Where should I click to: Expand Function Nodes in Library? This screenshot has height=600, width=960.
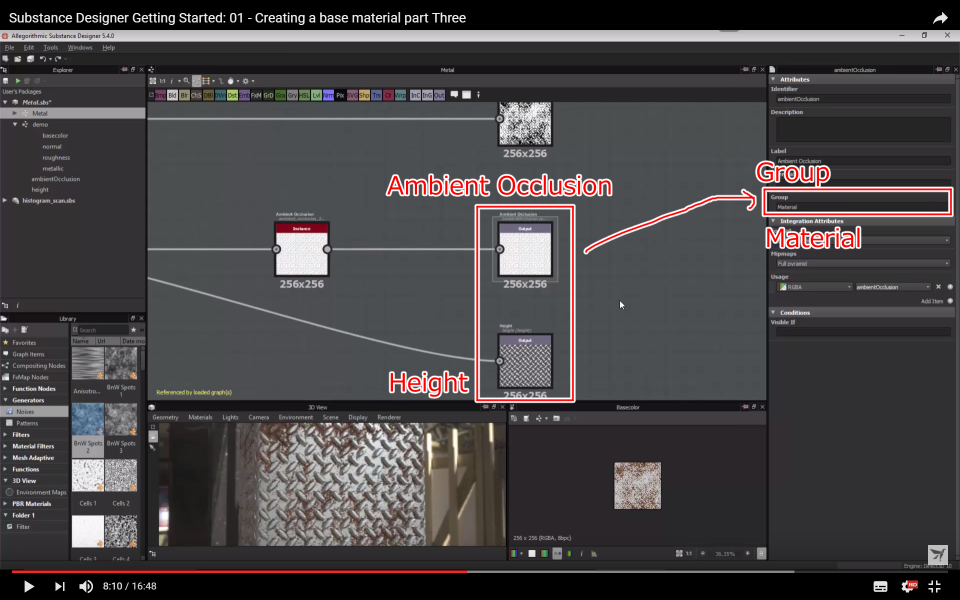[x=5, y=388]
